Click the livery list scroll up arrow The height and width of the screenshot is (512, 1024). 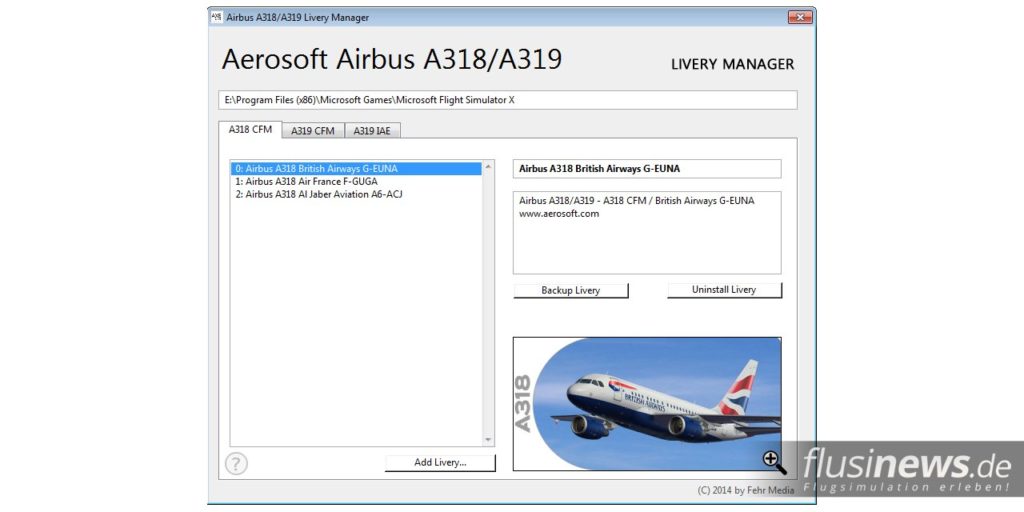(x=488, y=167)
